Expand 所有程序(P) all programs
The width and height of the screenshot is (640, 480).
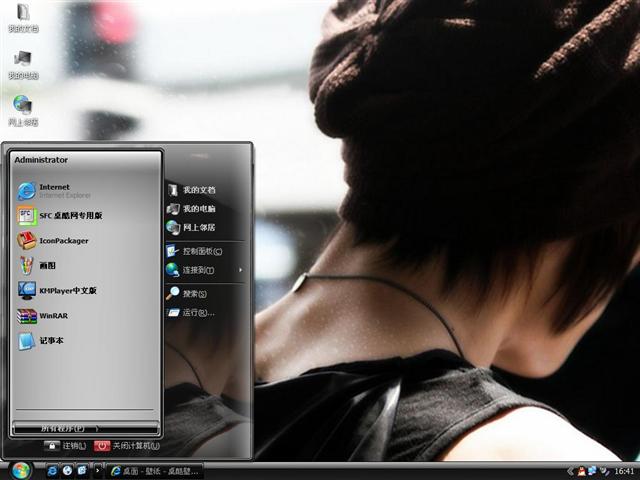click(x=86, y=428)
